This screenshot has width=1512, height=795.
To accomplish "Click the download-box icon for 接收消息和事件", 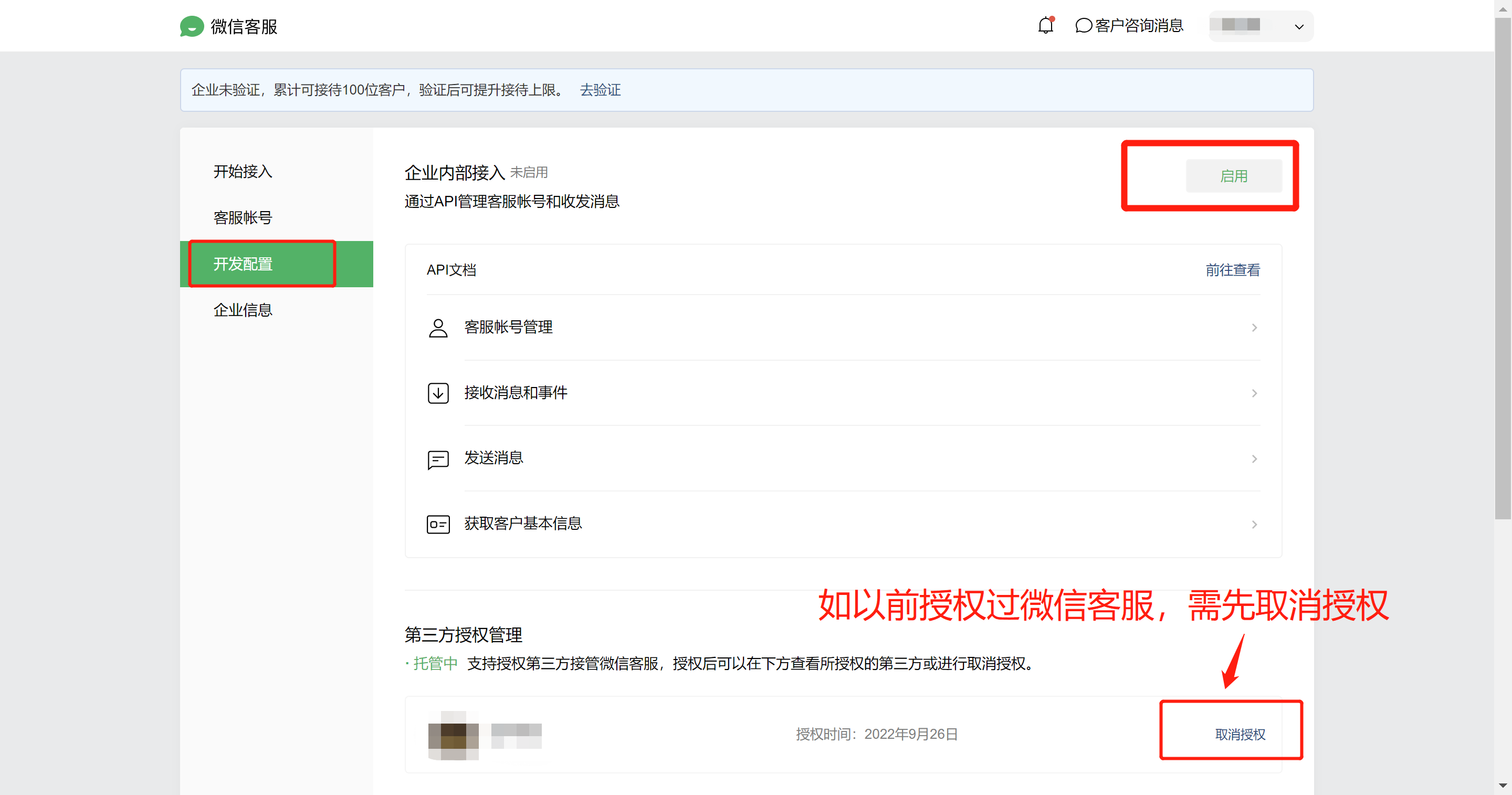I will (x=438, y=393).
